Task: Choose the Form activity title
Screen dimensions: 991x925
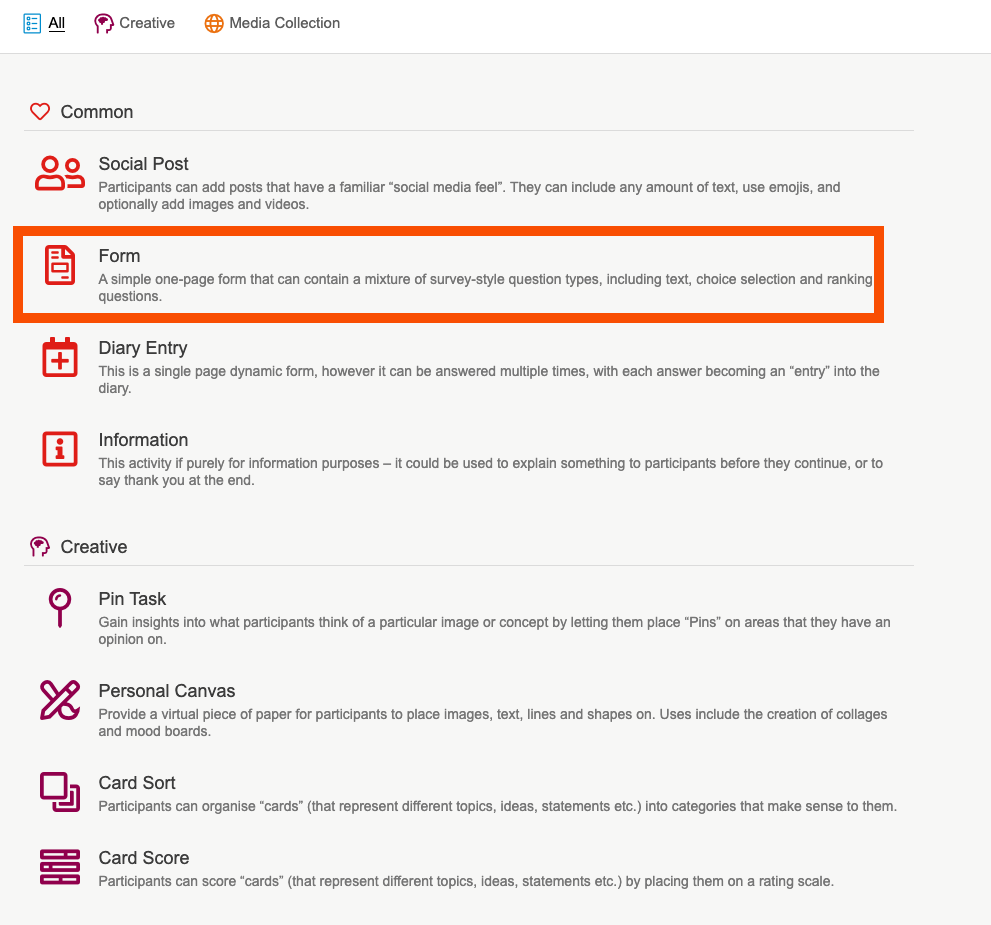Action: (x=119, y=256)
